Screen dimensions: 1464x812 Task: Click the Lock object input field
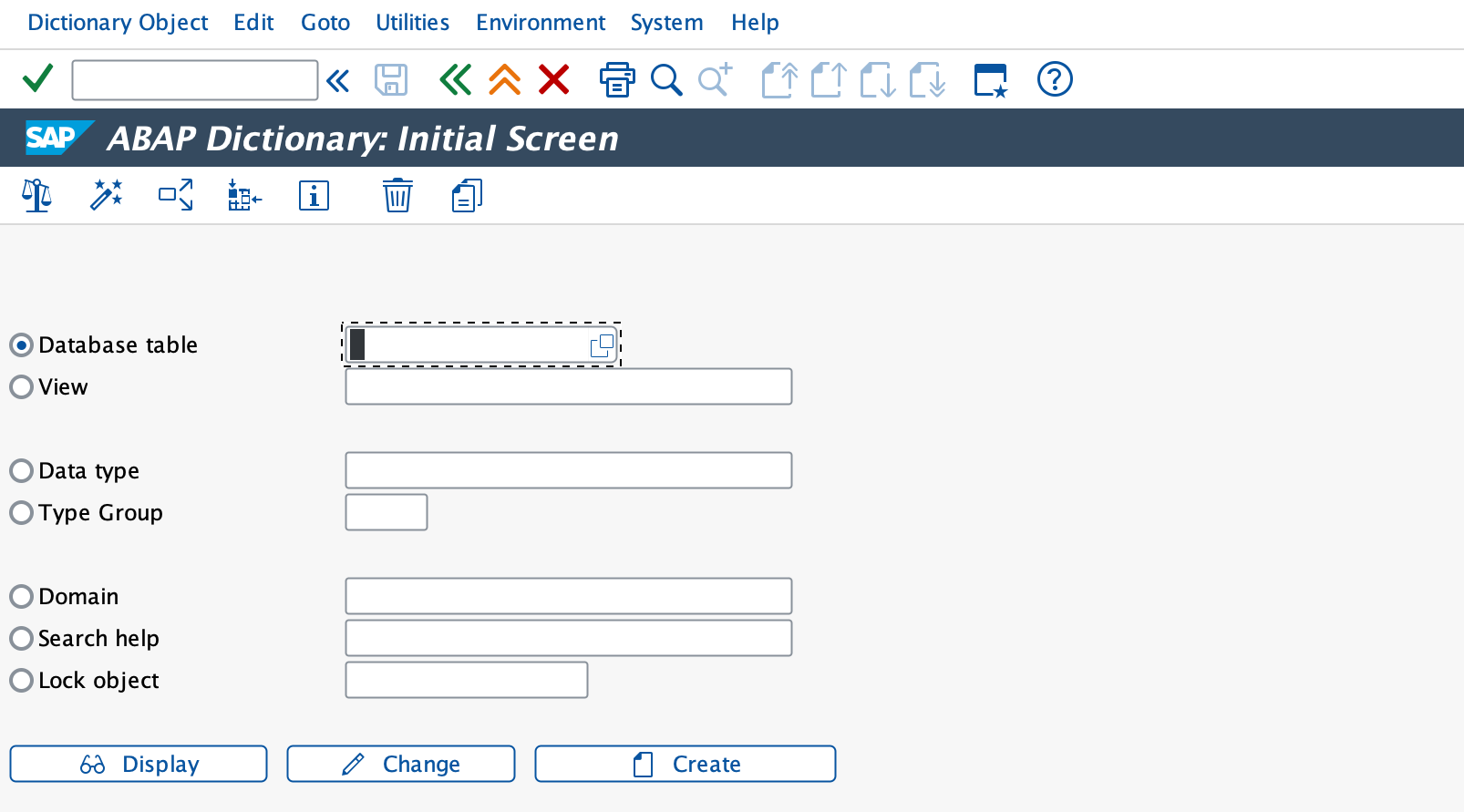[467, 680]
